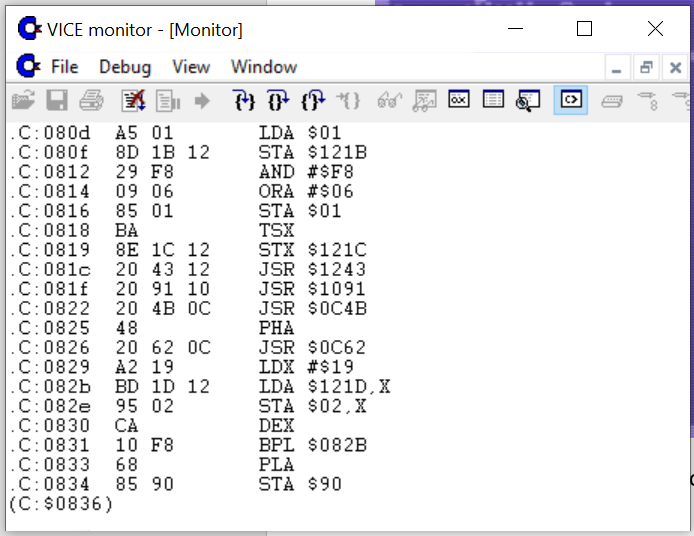Open the Commodore icon menu beside File
The image size is (694, 536).
(27, 67)
